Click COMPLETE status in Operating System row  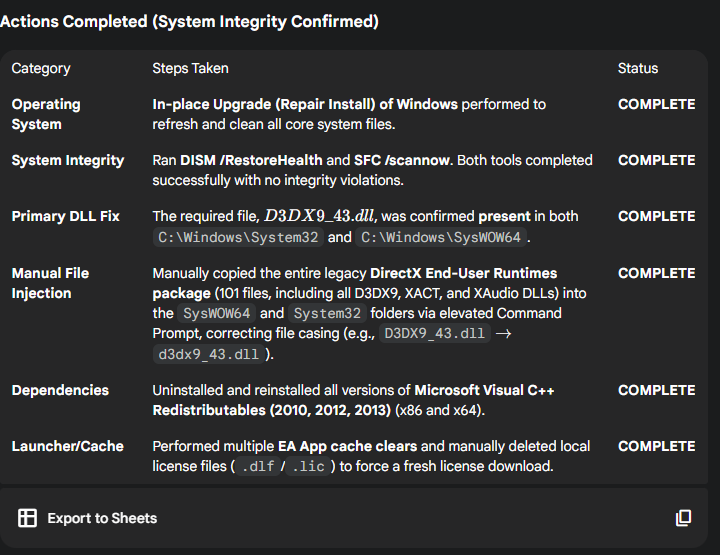tap(656, 104)
